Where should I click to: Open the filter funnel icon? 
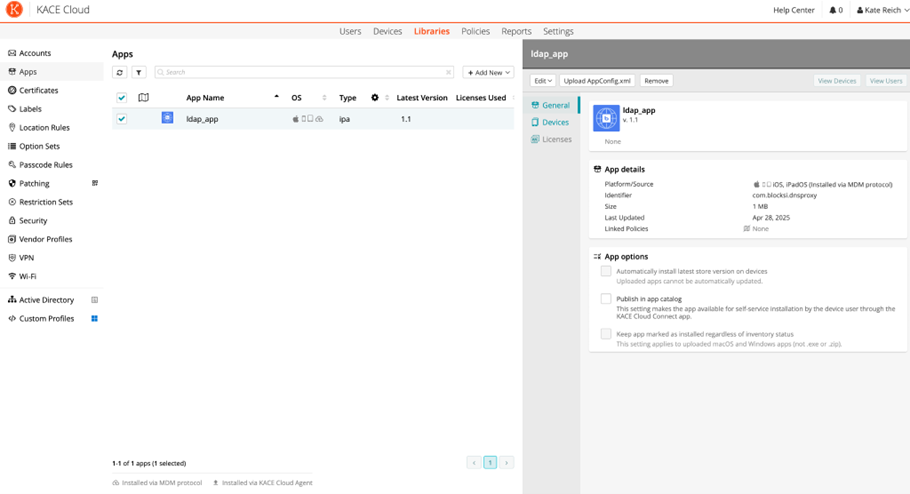(139, 73)
